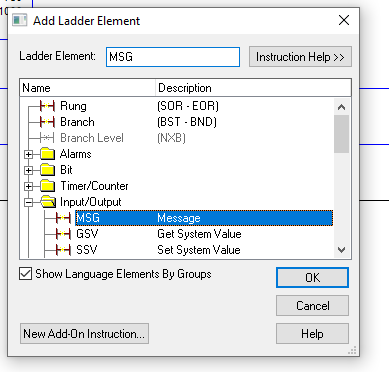Expand the Alarms group
Image resolution: width=389 pixels, height=372 pixels.
(x=29, y=154)
